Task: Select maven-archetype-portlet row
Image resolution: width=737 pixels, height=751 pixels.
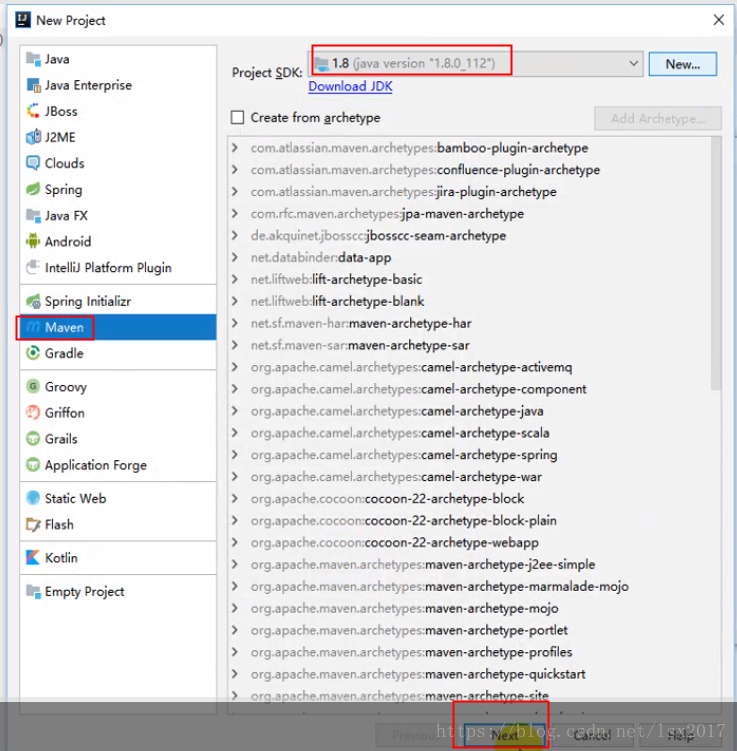Action: coord(470,630)
